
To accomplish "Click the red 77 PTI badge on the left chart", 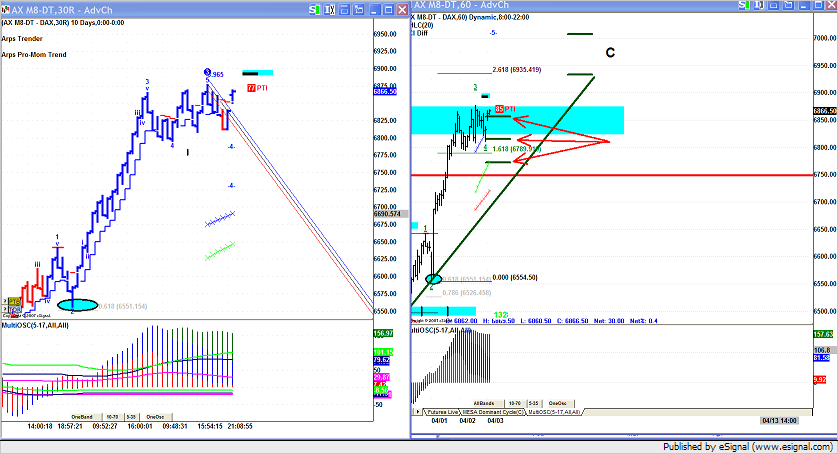I will pyautogui.click(x=256, y=88).
